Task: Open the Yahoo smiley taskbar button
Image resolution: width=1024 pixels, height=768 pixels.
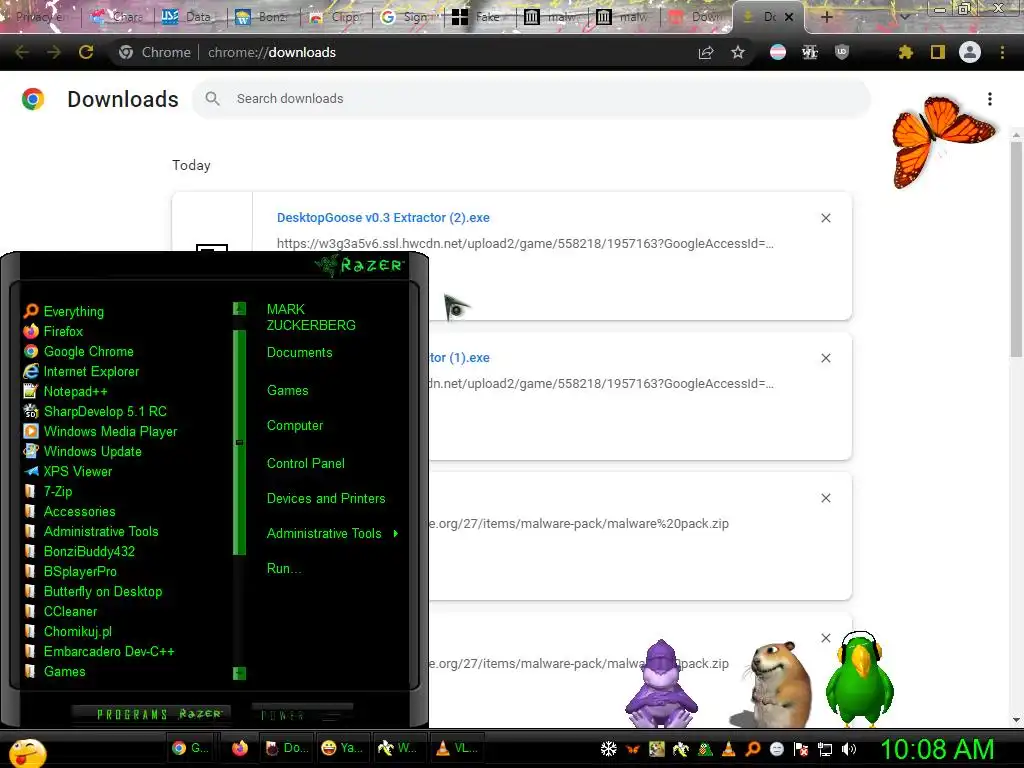Action: (x=342, y=748)
